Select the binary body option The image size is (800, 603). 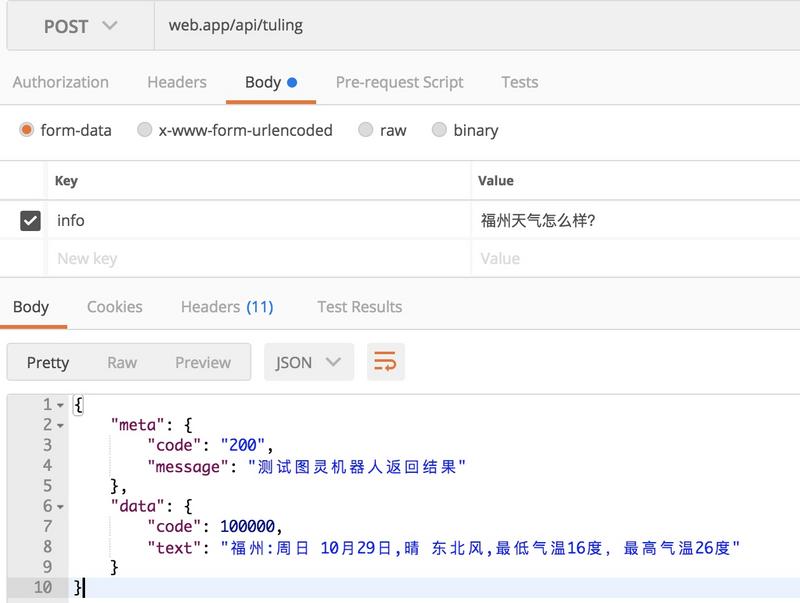[x=439, y=130]
